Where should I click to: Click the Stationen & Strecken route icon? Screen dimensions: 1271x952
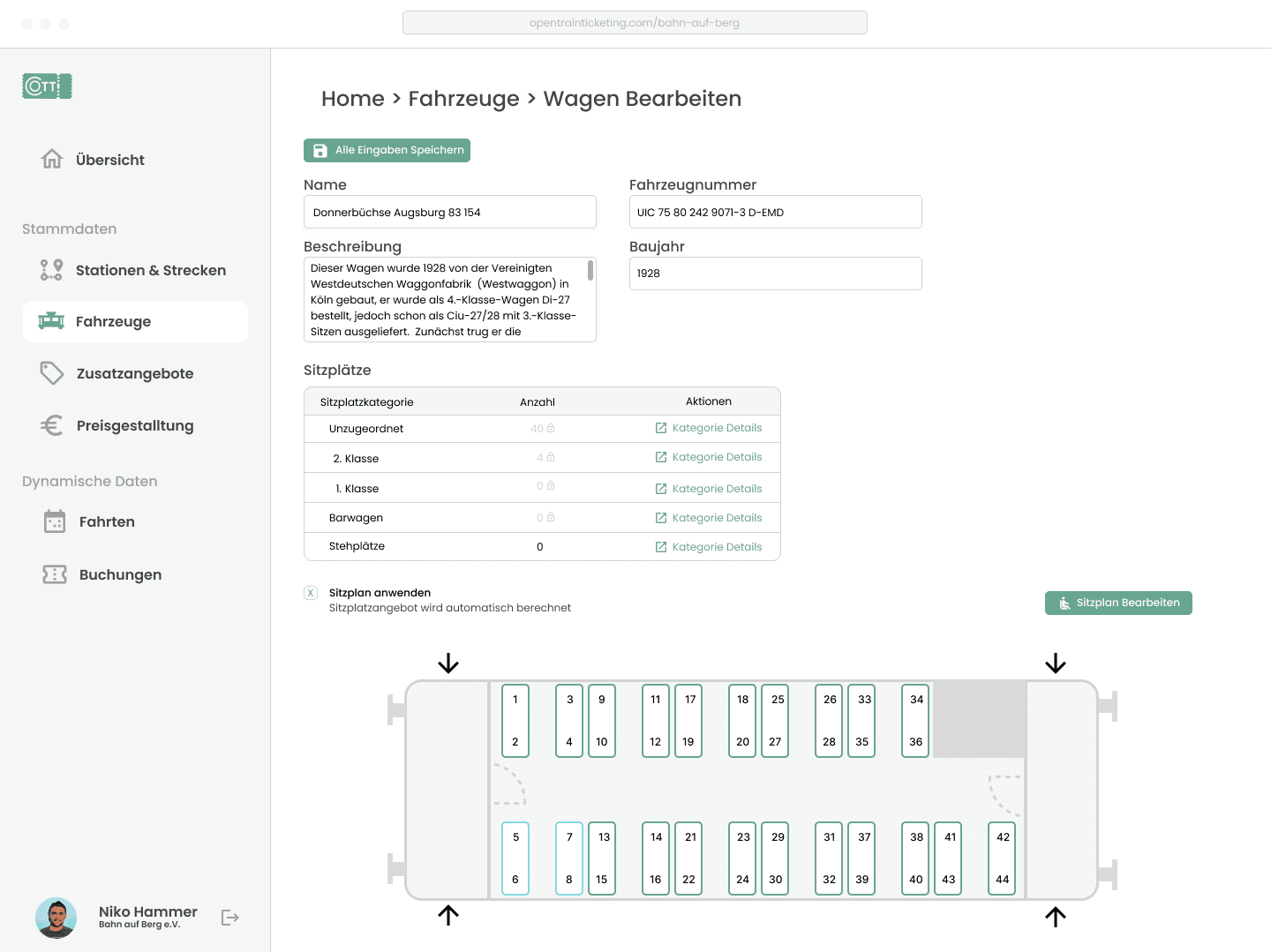[51, 270]
